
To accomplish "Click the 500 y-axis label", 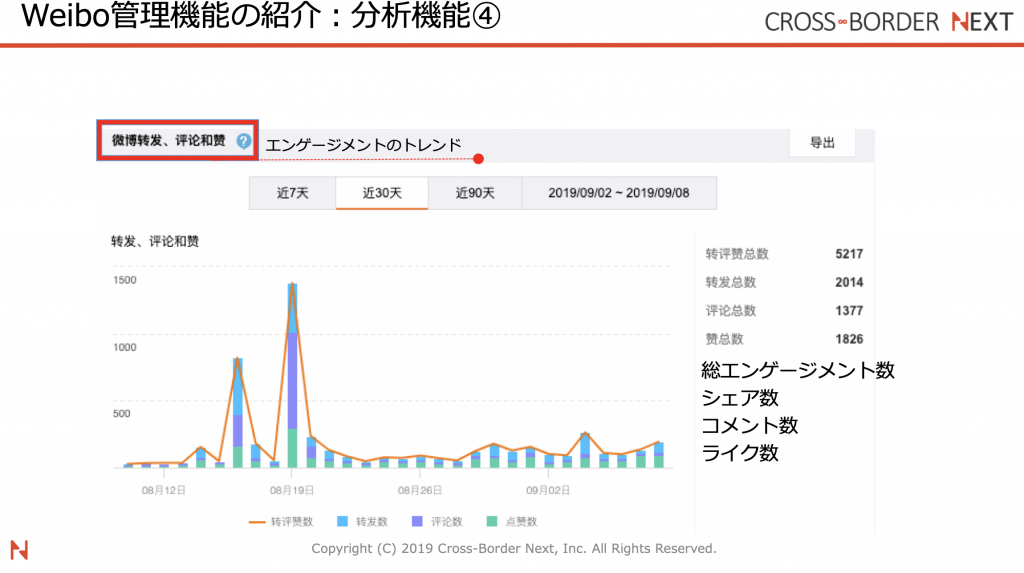I will click(121, 413).
